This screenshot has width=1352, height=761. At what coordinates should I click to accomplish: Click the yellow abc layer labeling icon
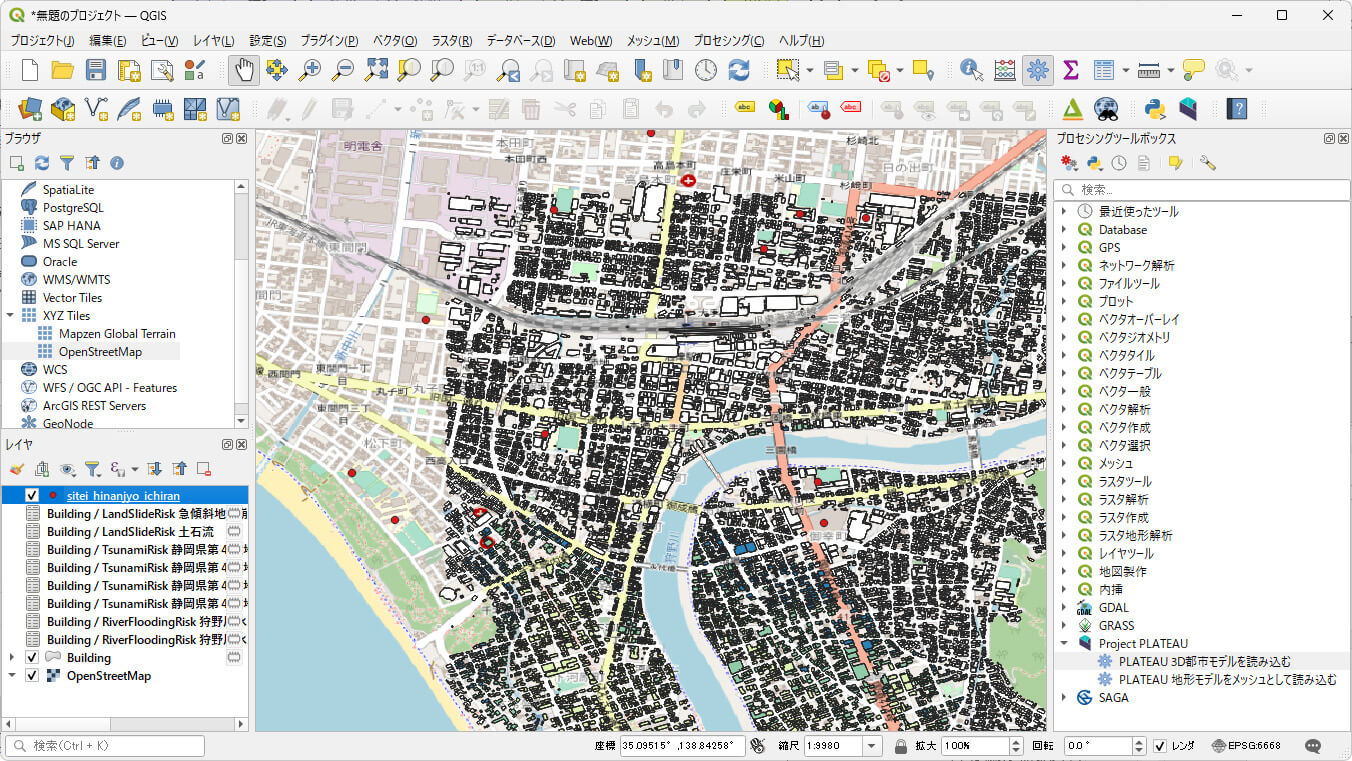click(x=744, y=108)
